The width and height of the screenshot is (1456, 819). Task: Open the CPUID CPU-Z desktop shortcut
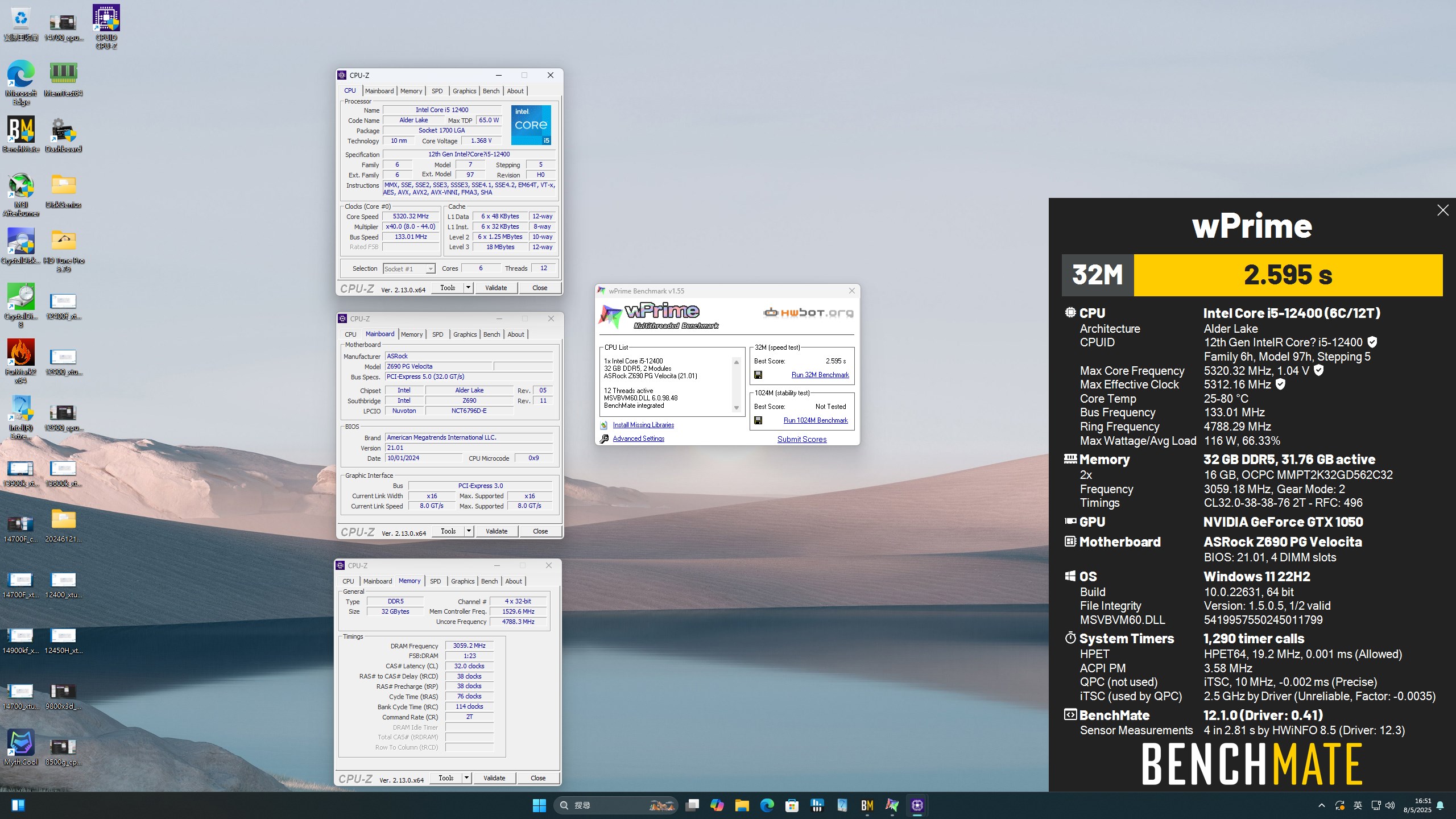point(106,27)
